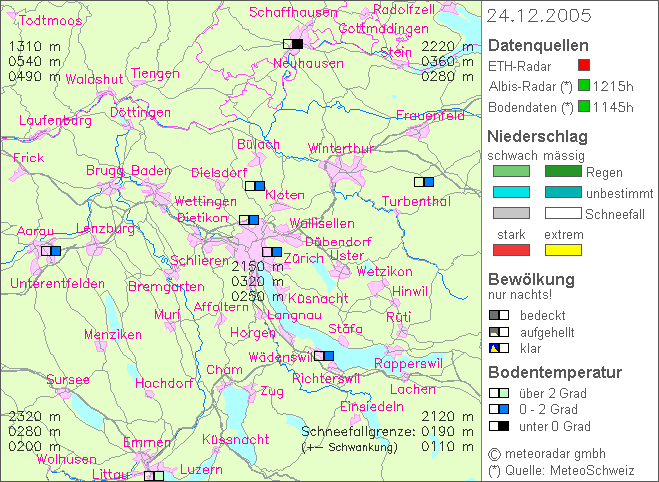659x482 pixels.
Task: Click the Menziken town label
Action: (x=113, y=335)
